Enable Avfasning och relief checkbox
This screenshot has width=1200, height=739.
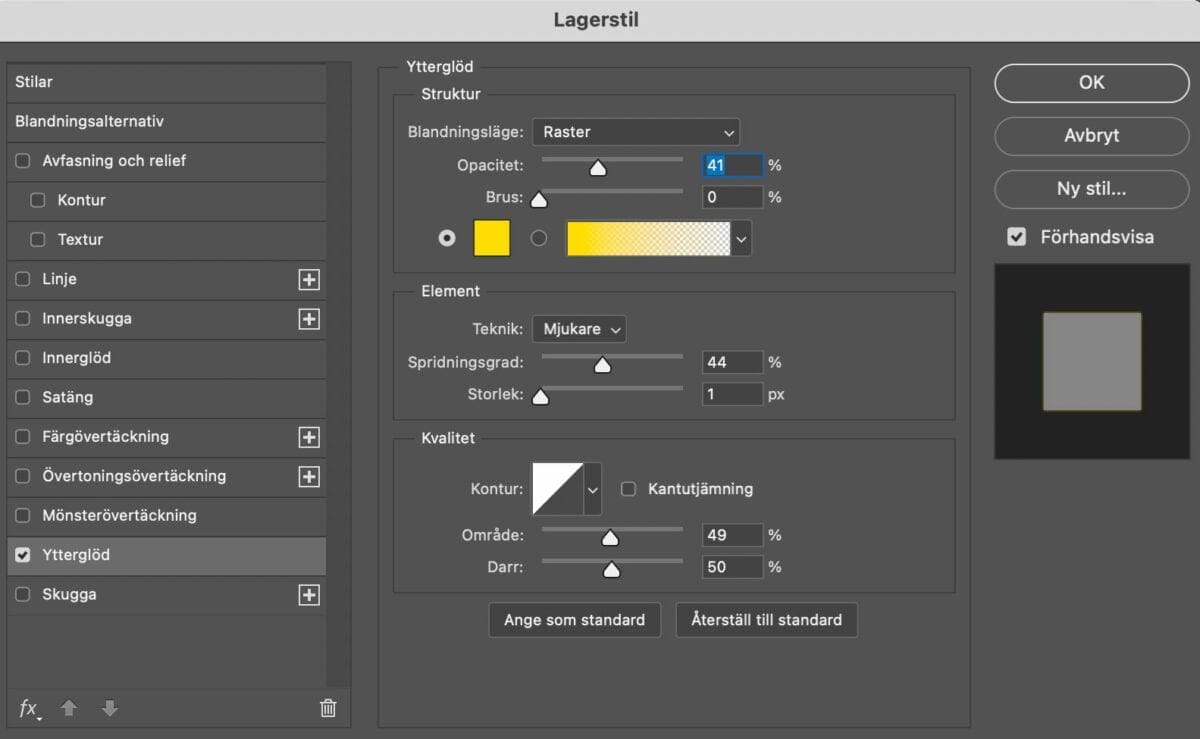pyautogui.click(x=23, y=161)
